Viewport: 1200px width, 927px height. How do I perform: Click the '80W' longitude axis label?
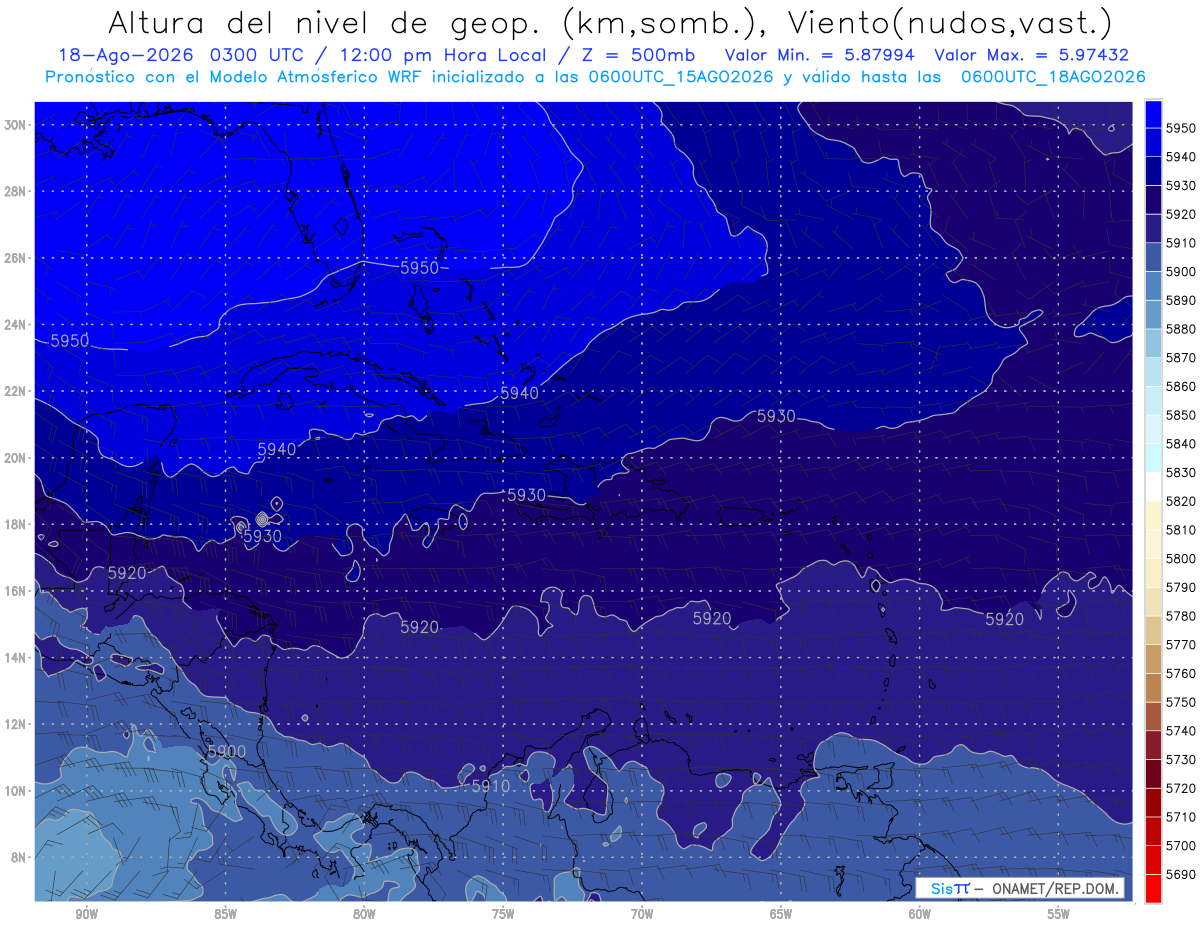(x=364, y=915)
